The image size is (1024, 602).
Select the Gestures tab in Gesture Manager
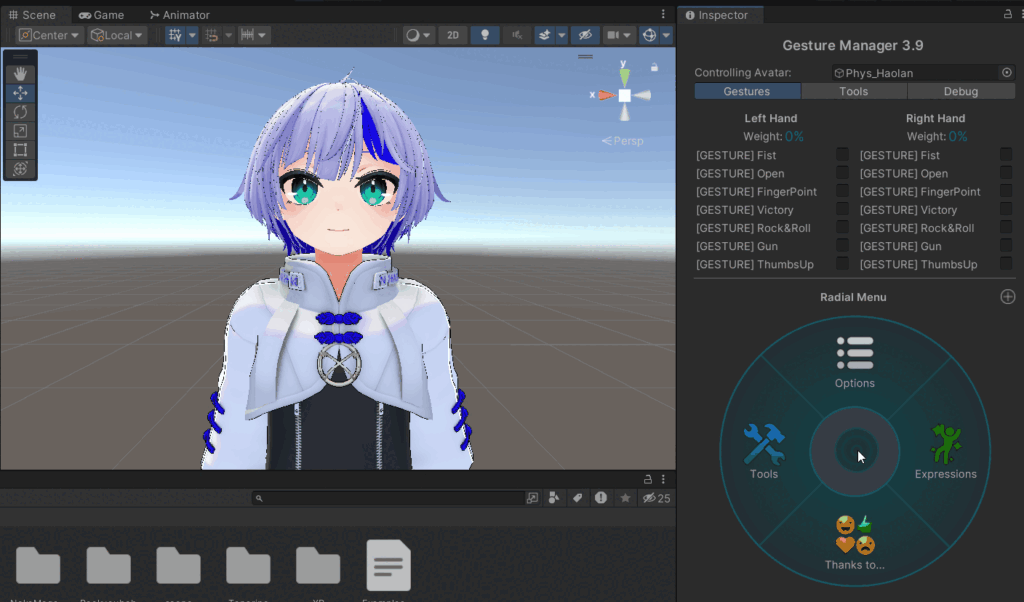click(746, 91)
